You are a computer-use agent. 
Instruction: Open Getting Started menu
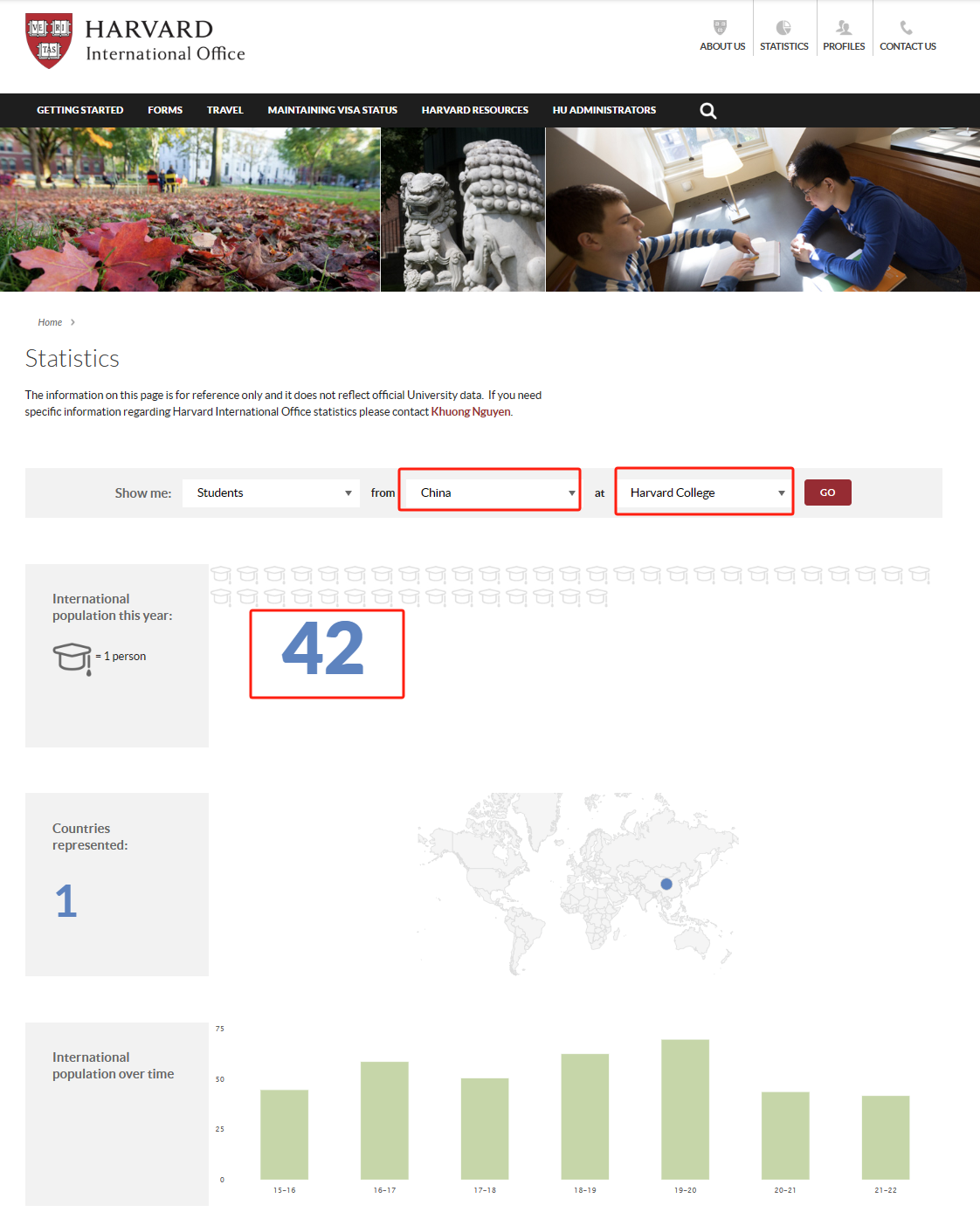(x=80, y=110)
